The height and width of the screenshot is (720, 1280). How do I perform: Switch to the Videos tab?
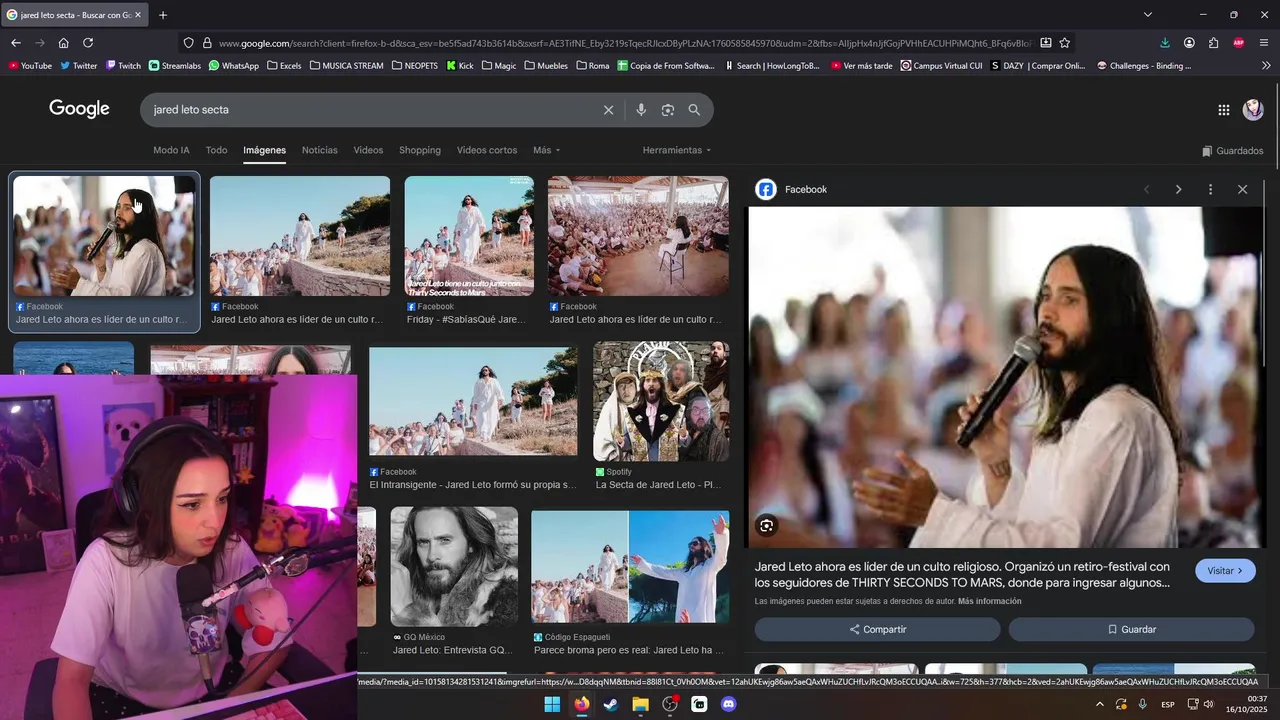368,150
